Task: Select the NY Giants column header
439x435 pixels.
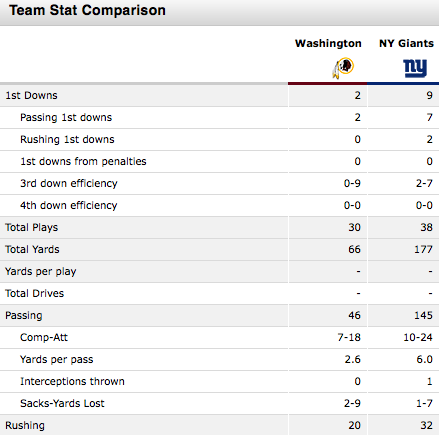Action: pos(406,43)
